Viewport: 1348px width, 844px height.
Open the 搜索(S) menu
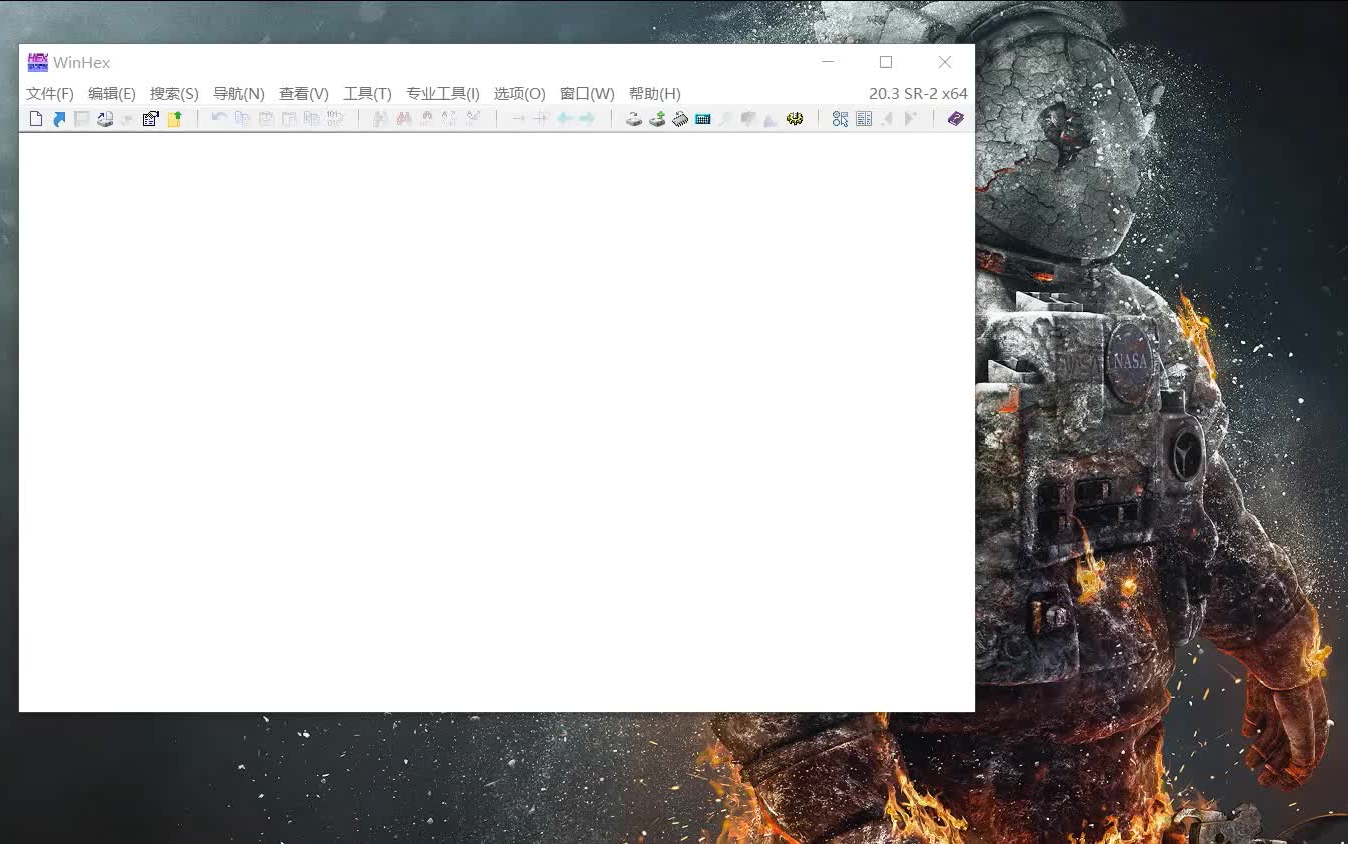coord(174,94)
